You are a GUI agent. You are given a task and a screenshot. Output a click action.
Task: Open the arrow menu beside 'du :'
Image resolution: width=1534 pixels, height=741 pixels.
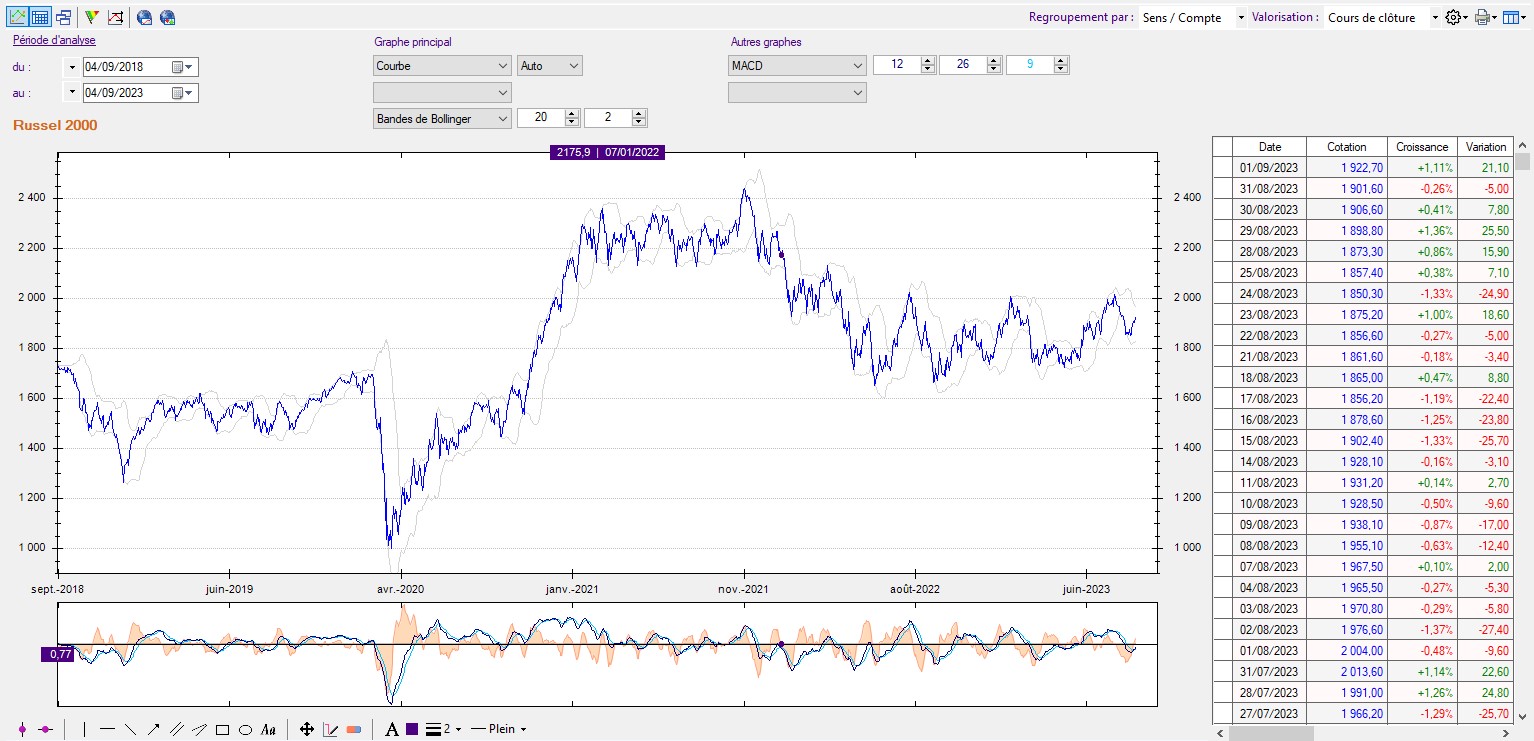72,67
